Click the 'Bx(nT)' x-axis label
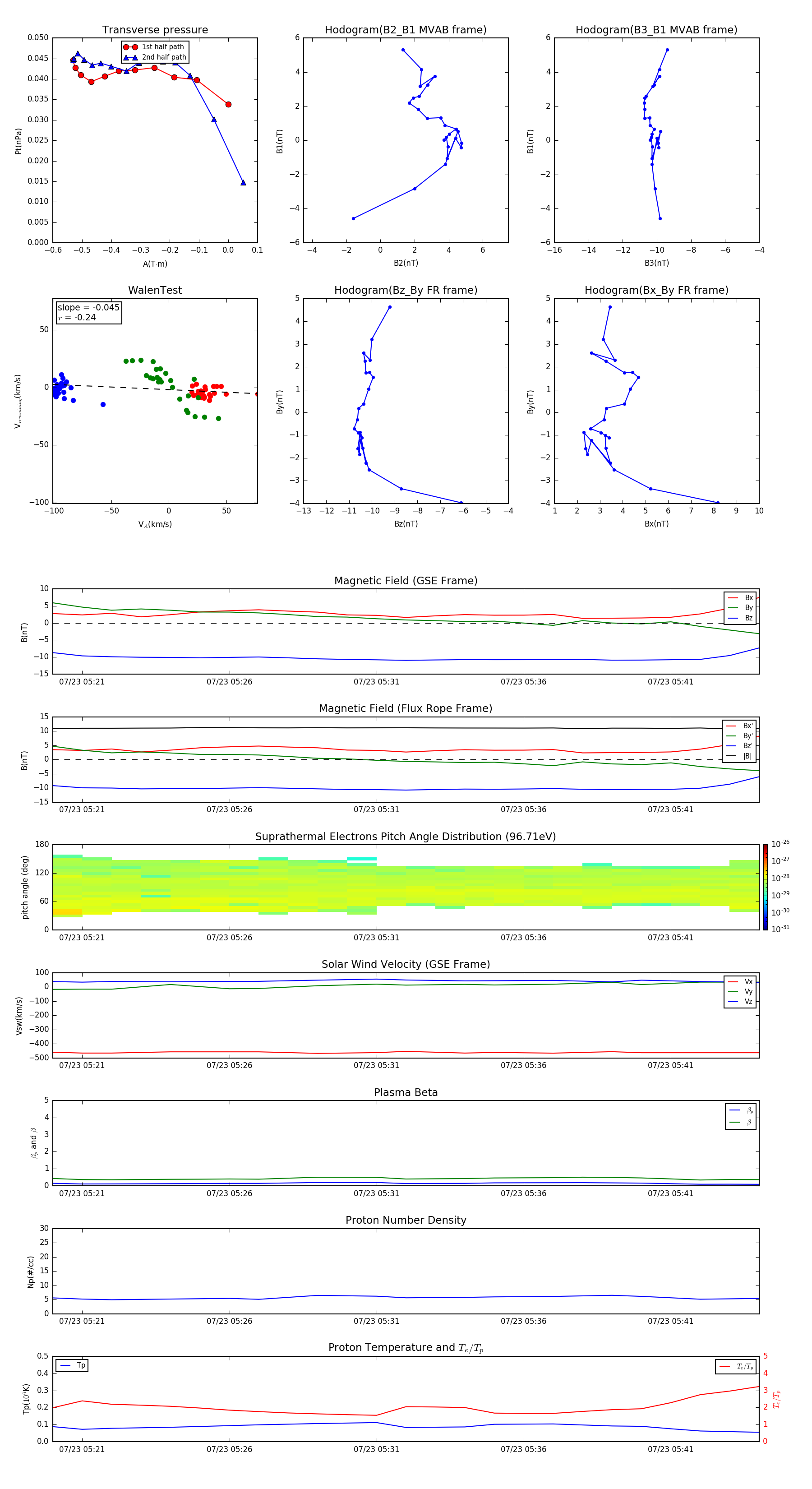Image resolution: width=812 pixels, height=1489 pixels. [x=656, y=524]
